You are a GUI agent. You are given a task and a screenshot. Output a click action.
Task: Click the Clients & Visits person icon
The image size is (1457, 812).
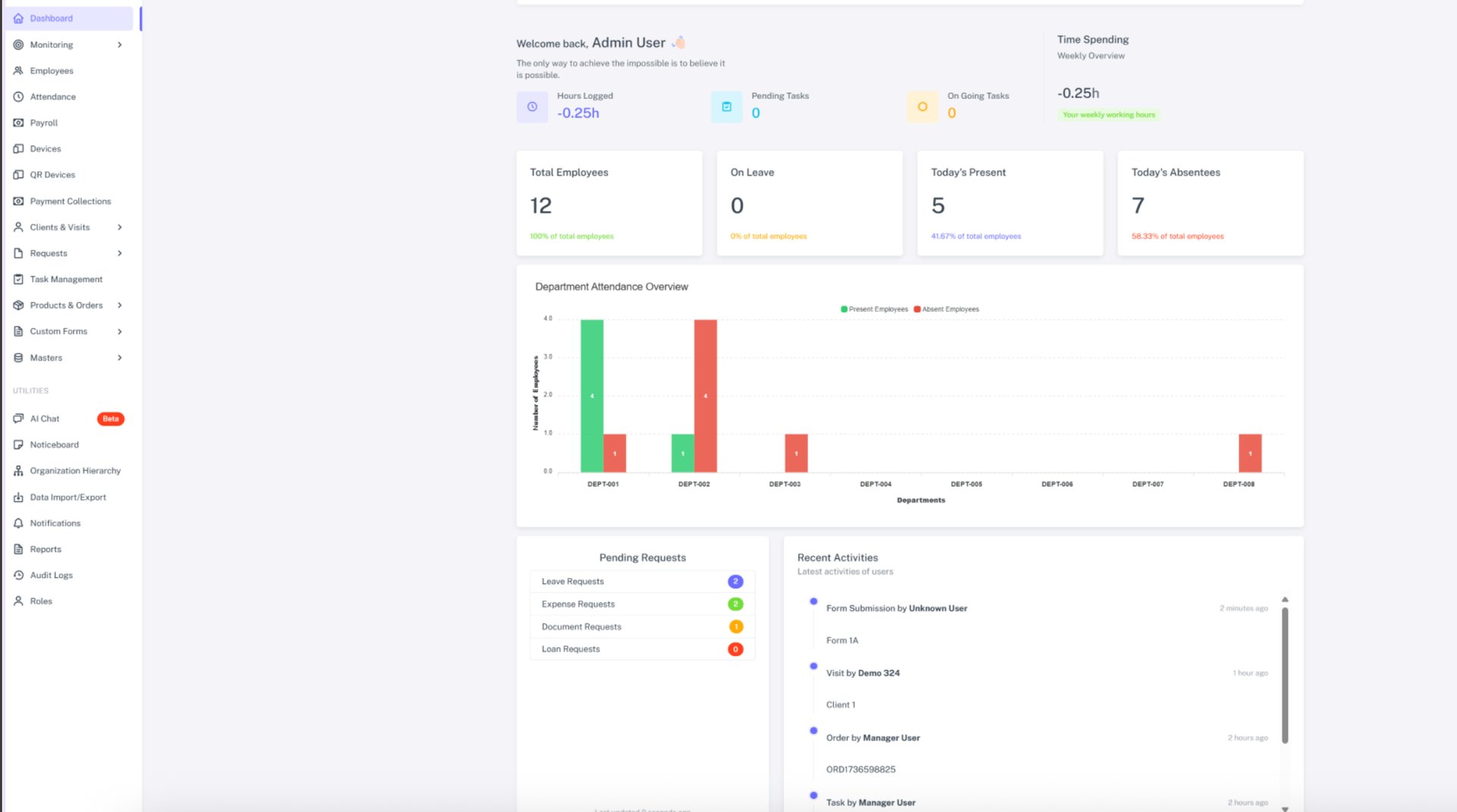click(18, 227)
